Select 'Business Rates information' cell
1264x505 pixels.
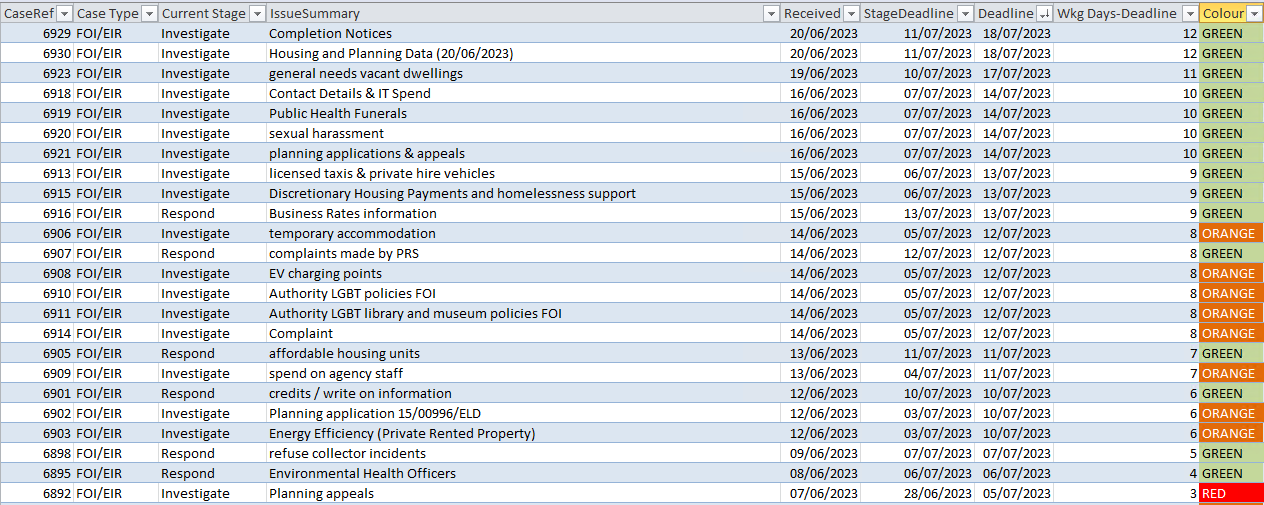[523, 213]
